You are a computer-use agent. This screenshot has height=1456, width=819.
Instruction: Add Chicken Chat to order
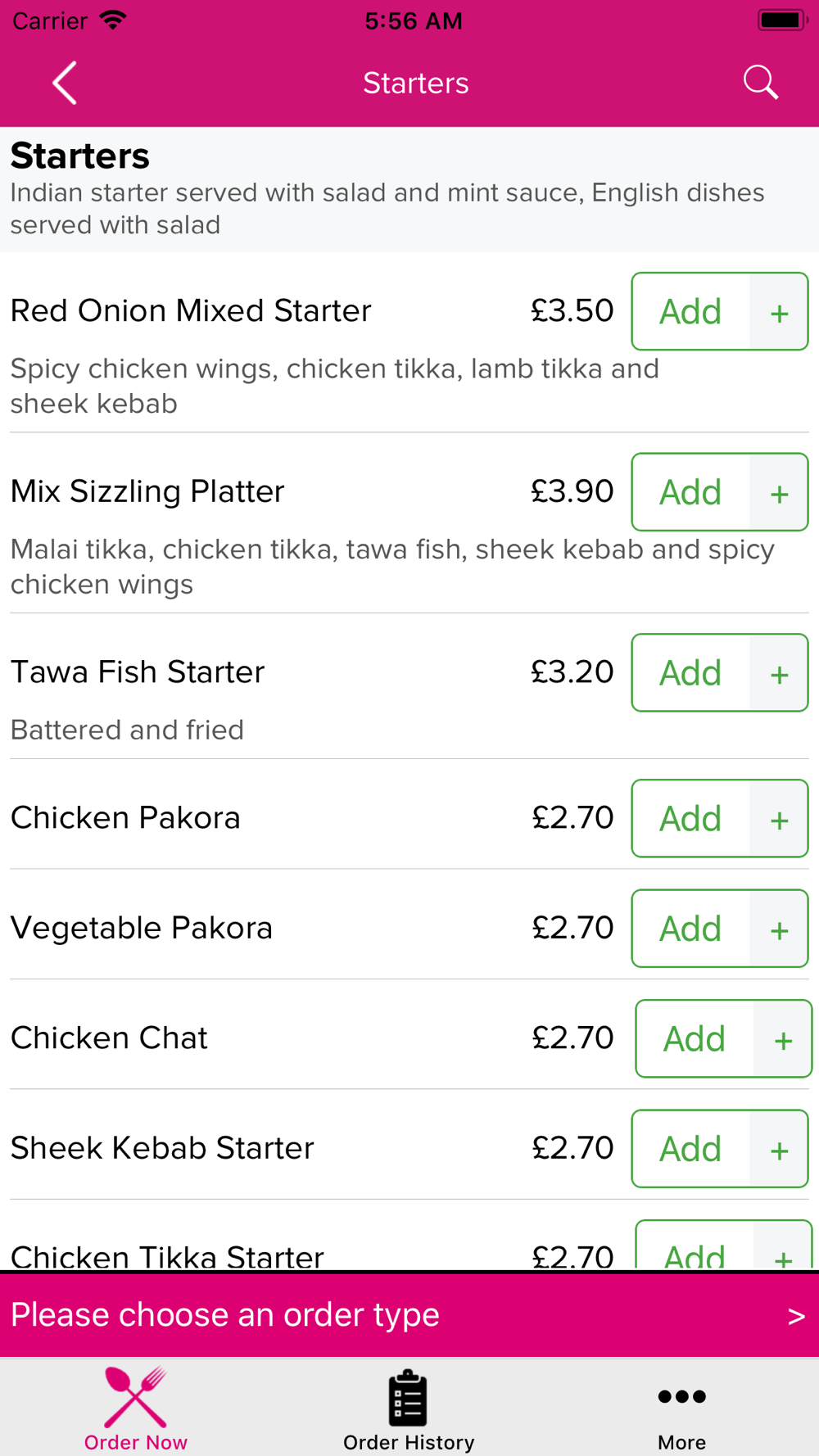point(695,1039)
